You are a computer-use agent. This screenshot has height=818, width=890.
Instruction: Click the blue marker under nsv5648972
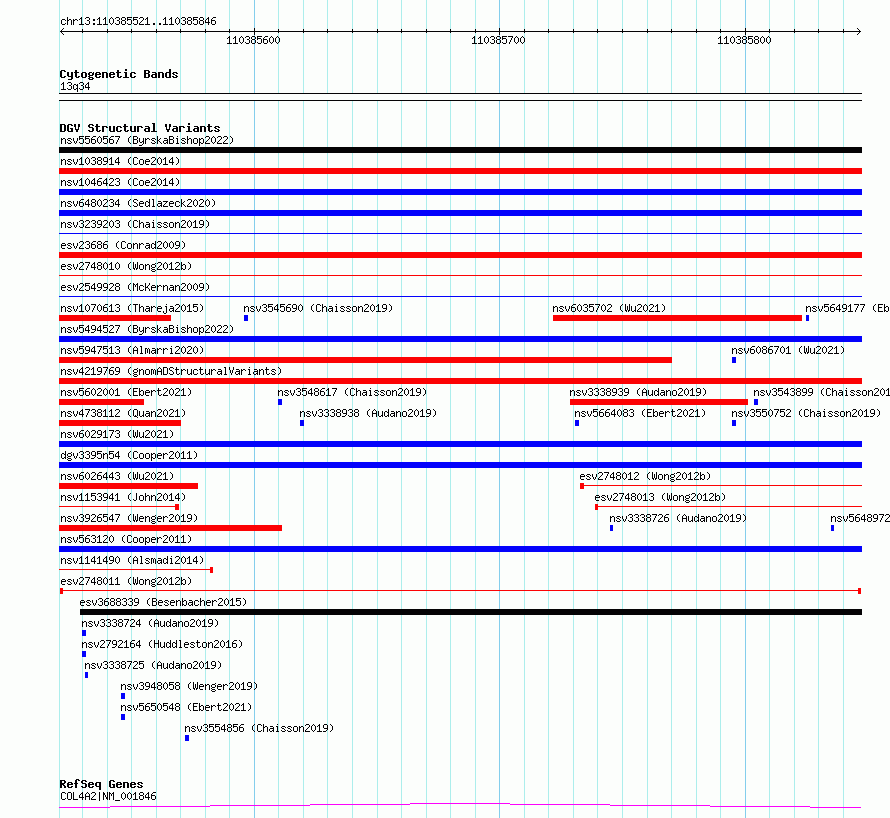click(x=833, y=528)
